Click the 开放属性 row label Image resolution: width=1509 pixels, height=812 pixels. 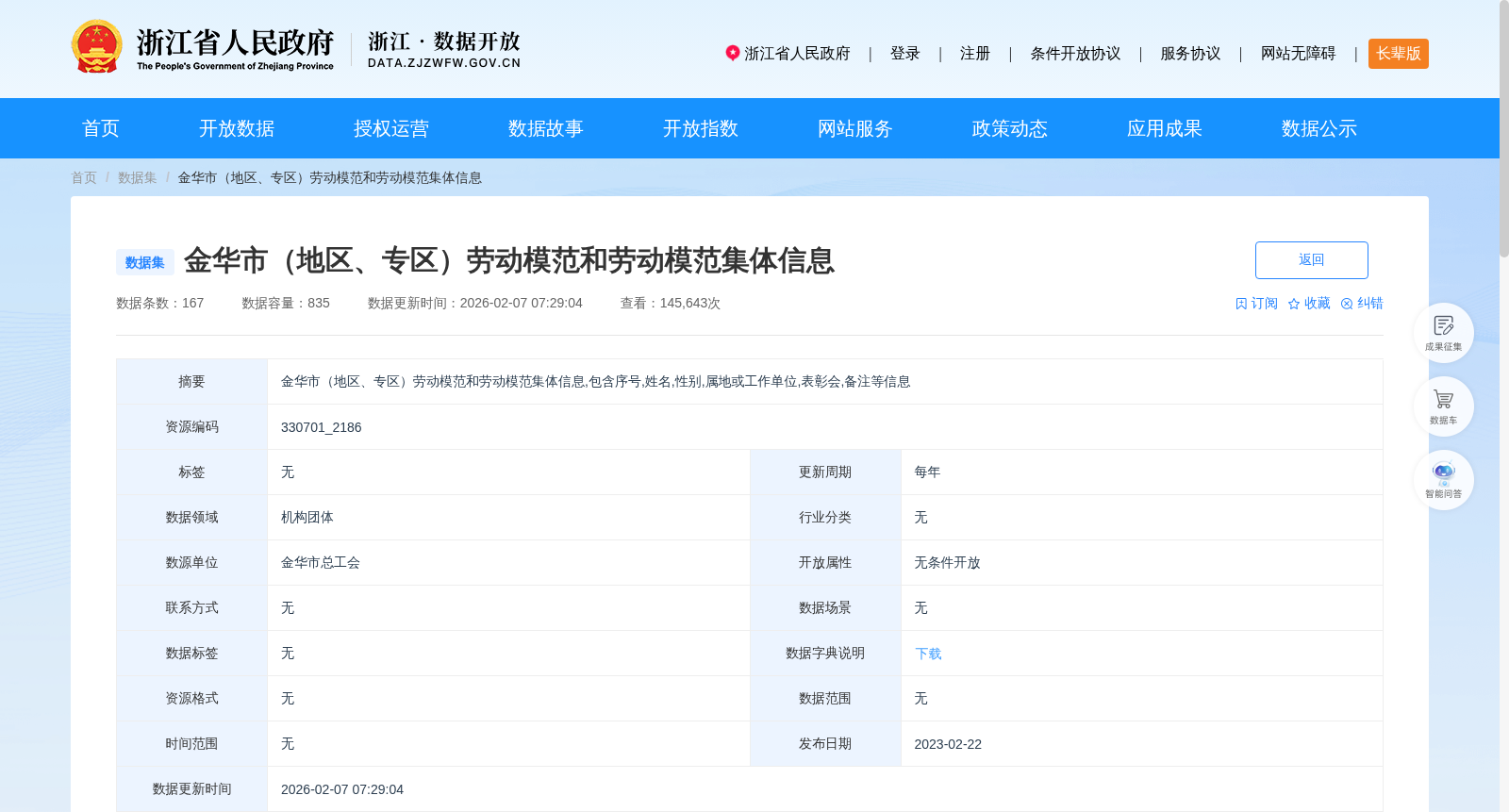pos(825,563)
